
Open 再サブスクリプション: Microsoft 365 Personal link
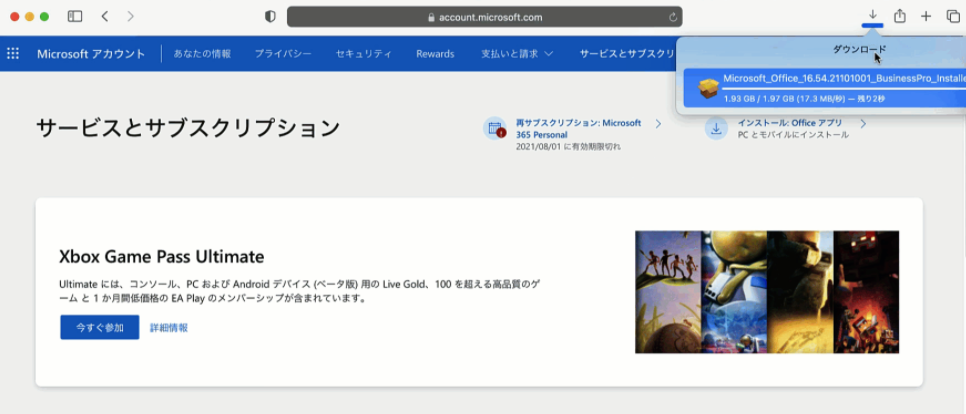tap(578, 129)
